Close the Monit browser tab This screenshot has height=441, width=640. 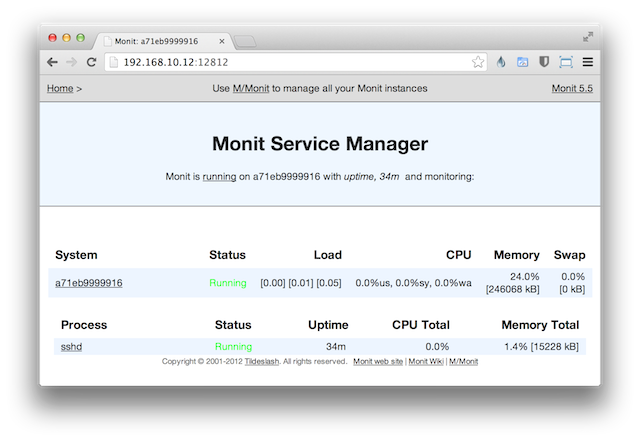(222, 41)
